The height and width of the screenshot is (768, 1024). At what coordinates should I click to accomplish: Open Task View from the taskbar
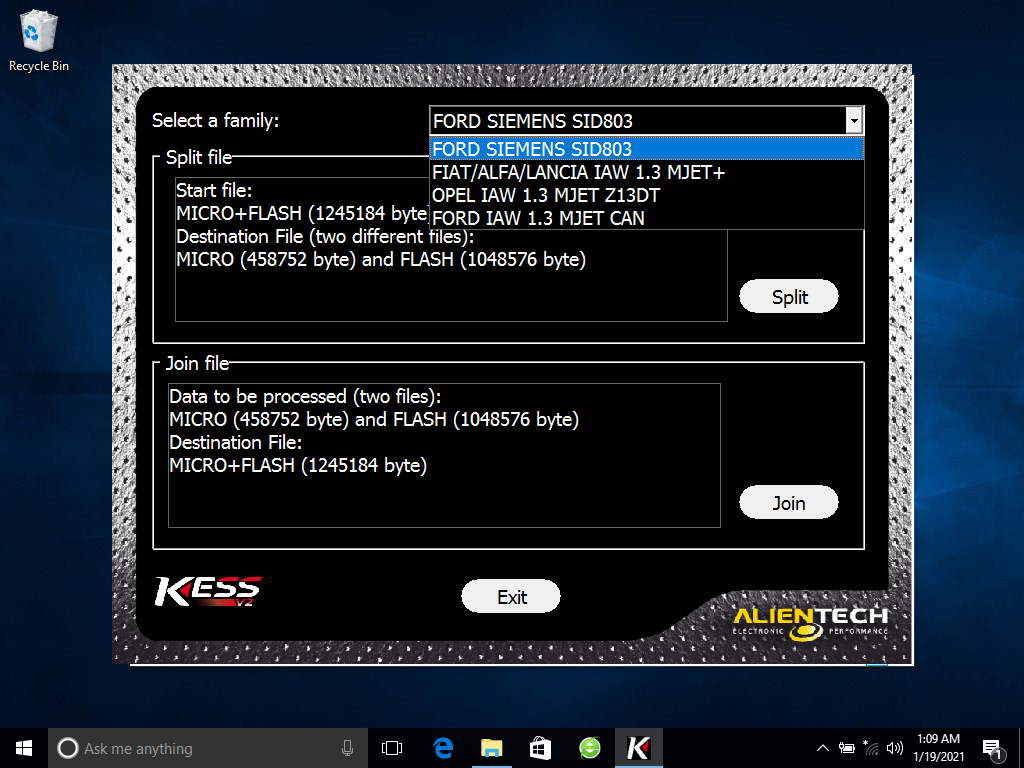pos(391,747)
